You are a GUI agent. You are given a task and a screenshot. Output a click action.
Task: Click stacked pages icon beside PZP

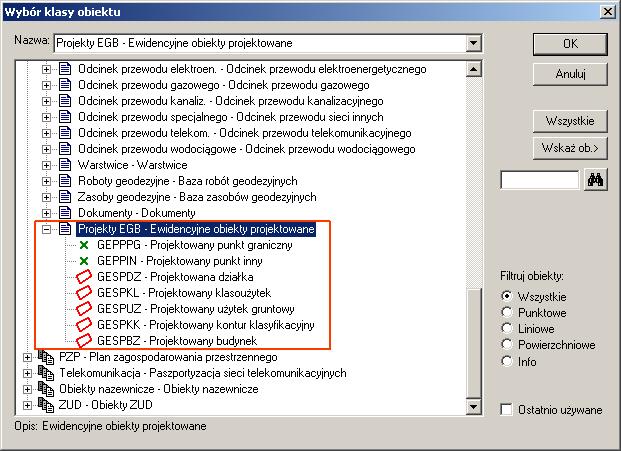point(46,357)
